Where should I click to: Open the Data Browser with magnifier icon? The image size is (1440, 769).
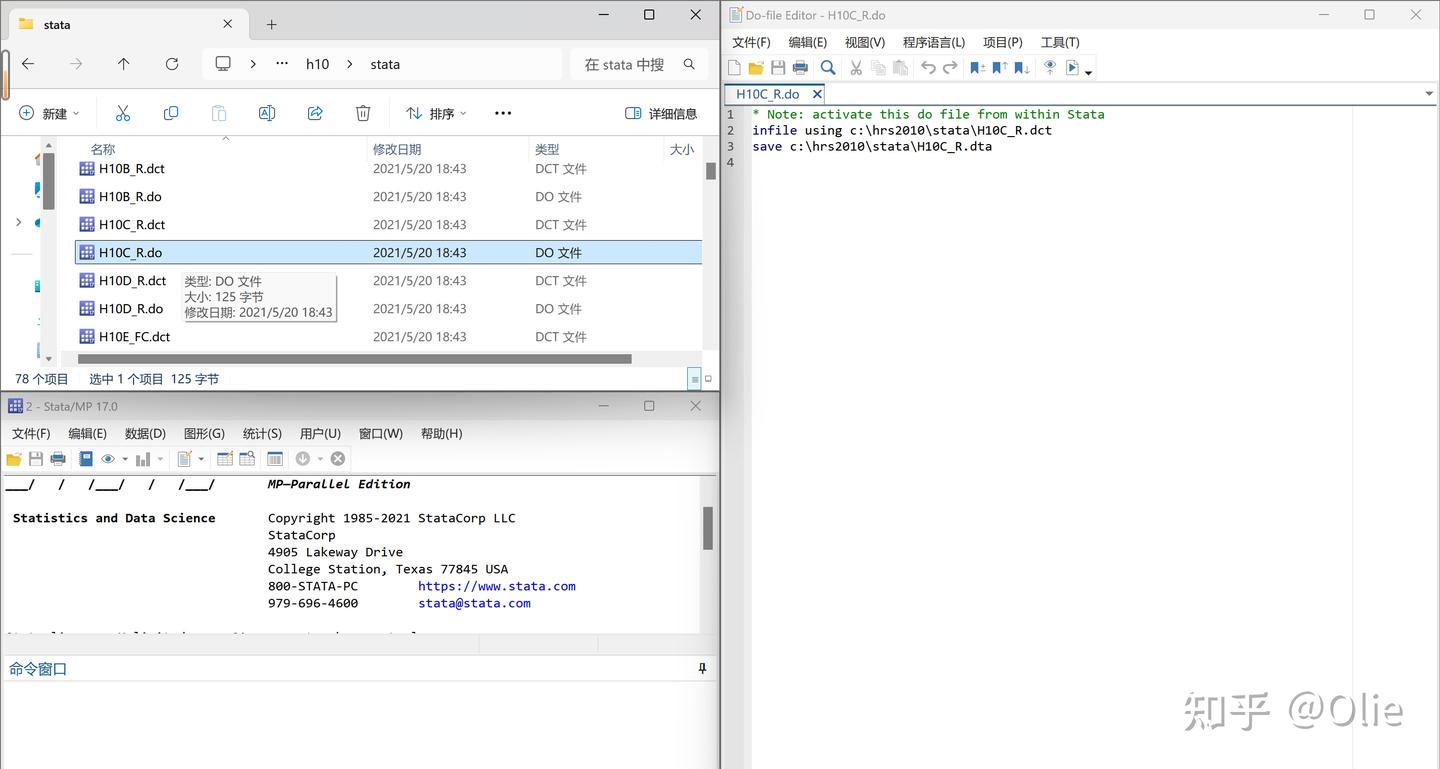pyautogui.click(x=247, y=459)
